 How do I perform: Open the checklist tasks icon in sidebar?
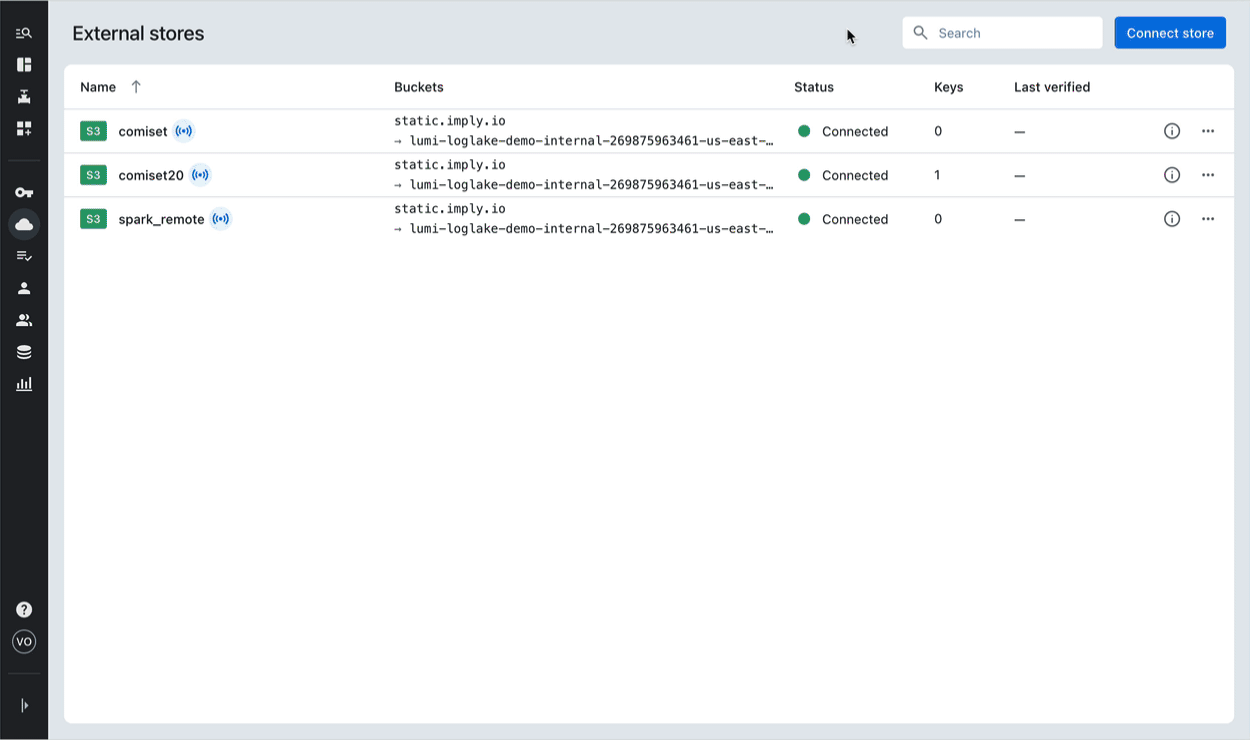coord(24,256)
